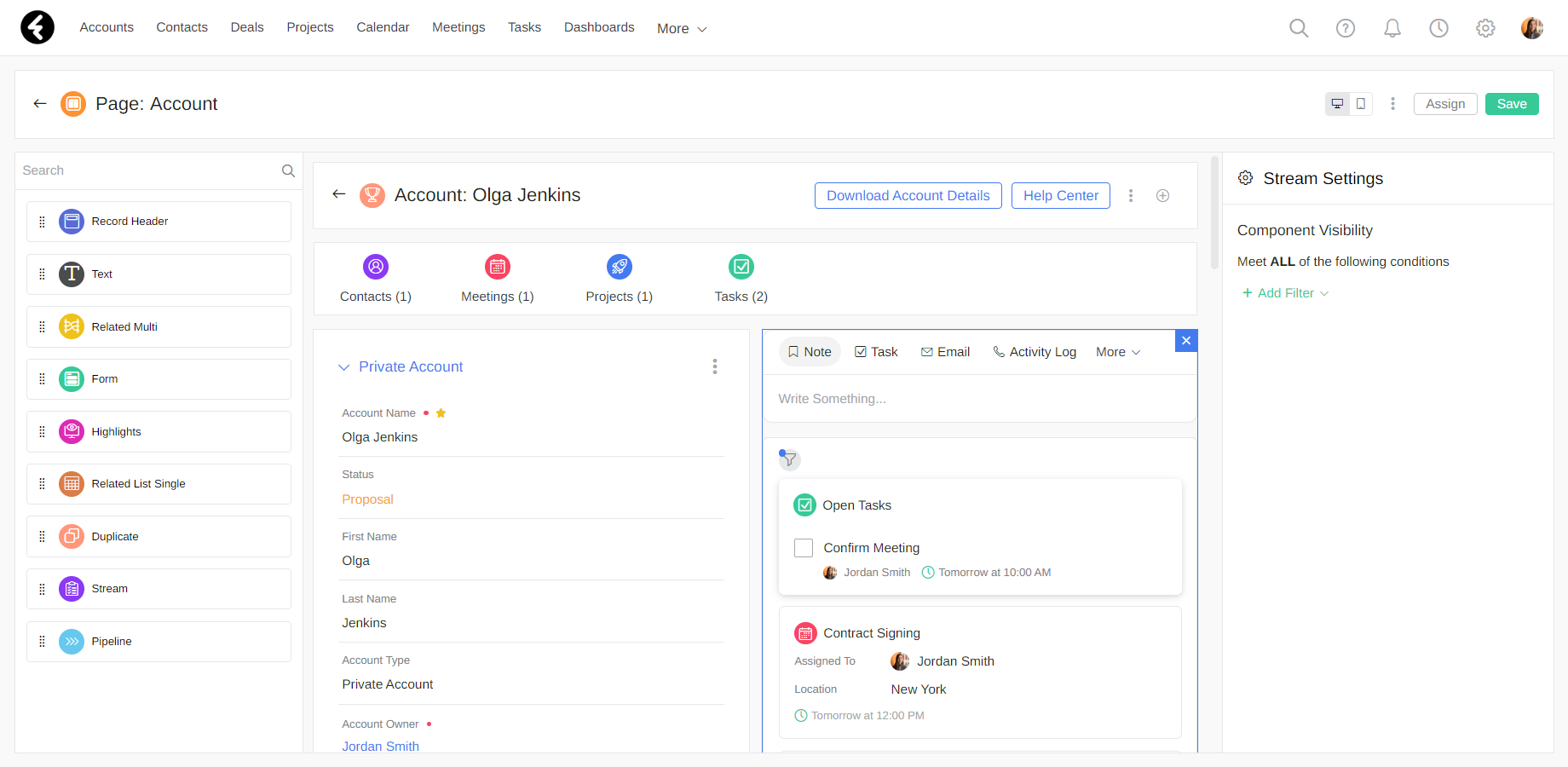Image resolution: width=1568 pixels, height=767 pixels.
Task: Click the Stream filter funnel icon
Action: (x=789, y=459)
